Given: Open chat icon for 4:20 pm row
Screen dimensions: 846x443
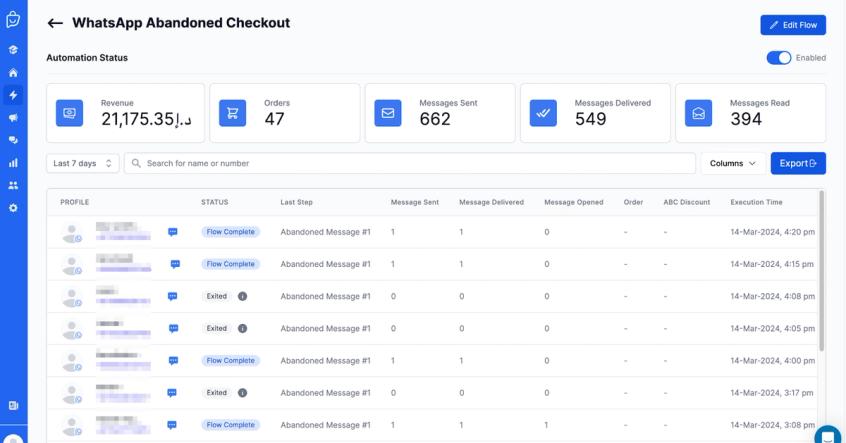Looking at the screenshot, I should pyautogui.click(x=173, y=232).
